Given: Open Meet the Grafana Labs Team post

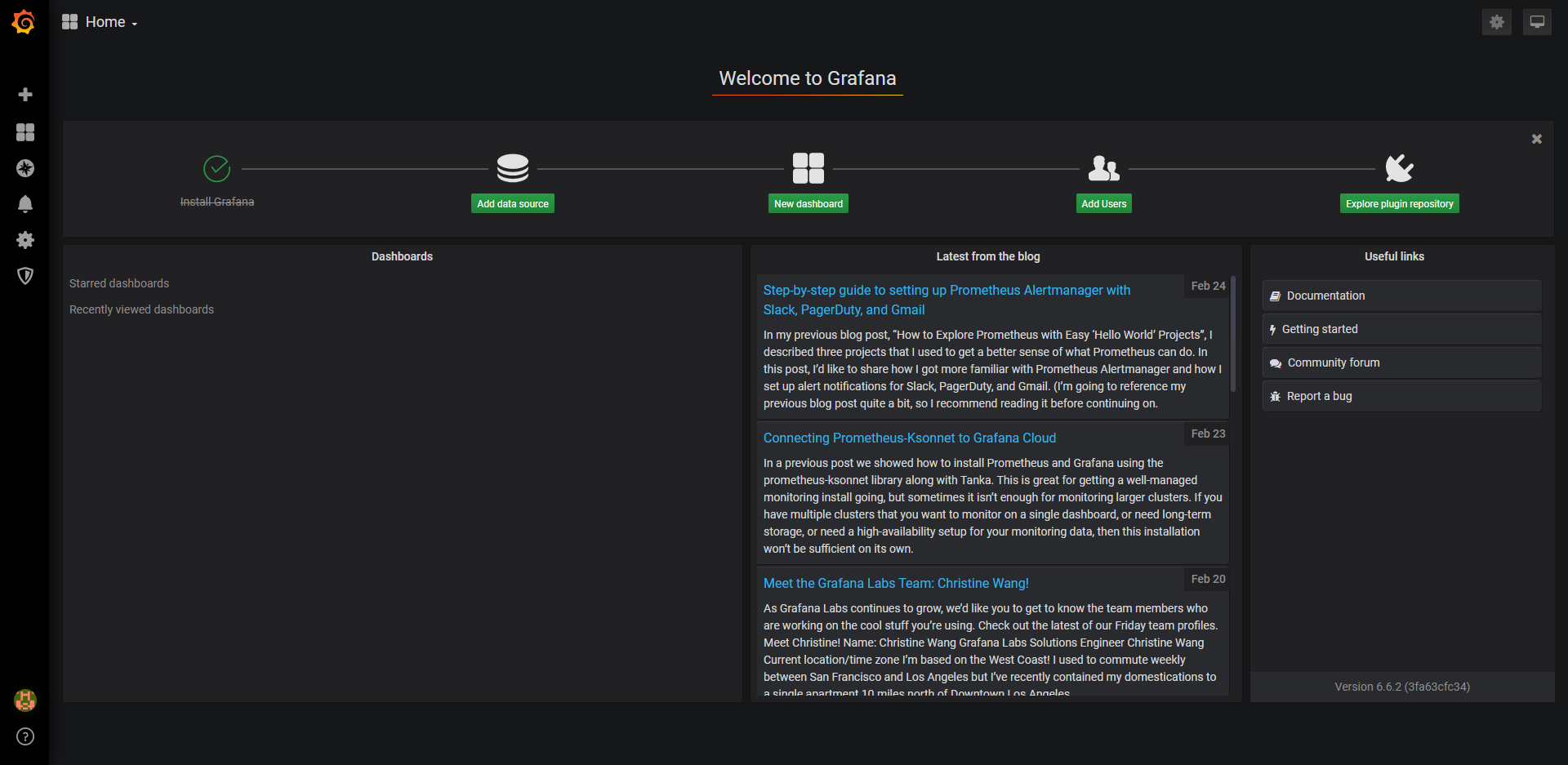Looking at the screenshot, I should pos(896,583).
